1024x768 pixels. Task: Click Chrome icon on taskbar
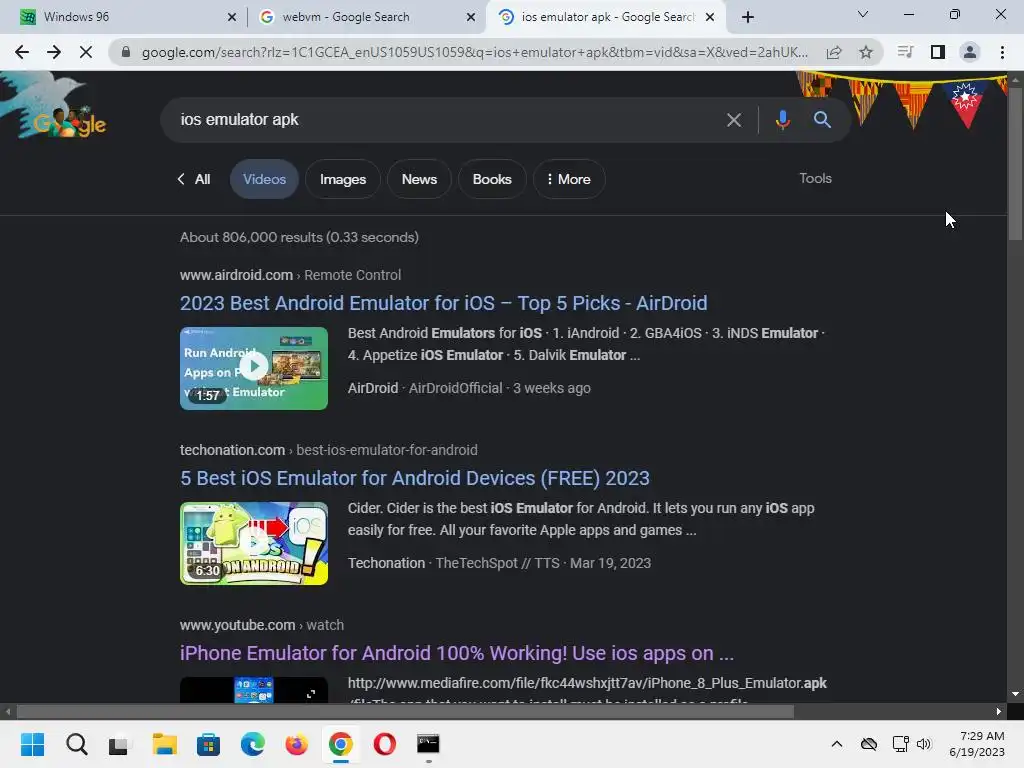(x=340, y=744)
